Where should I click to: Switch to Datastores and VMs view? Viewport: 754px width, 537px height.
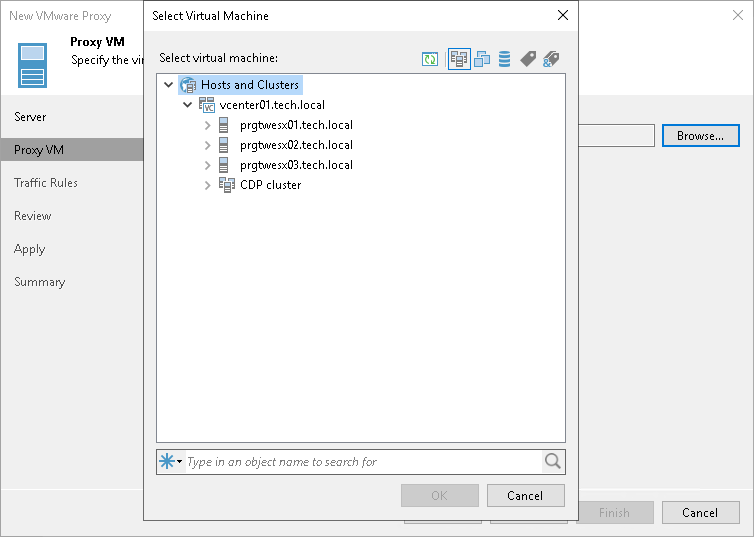click(x=504, y=59)
